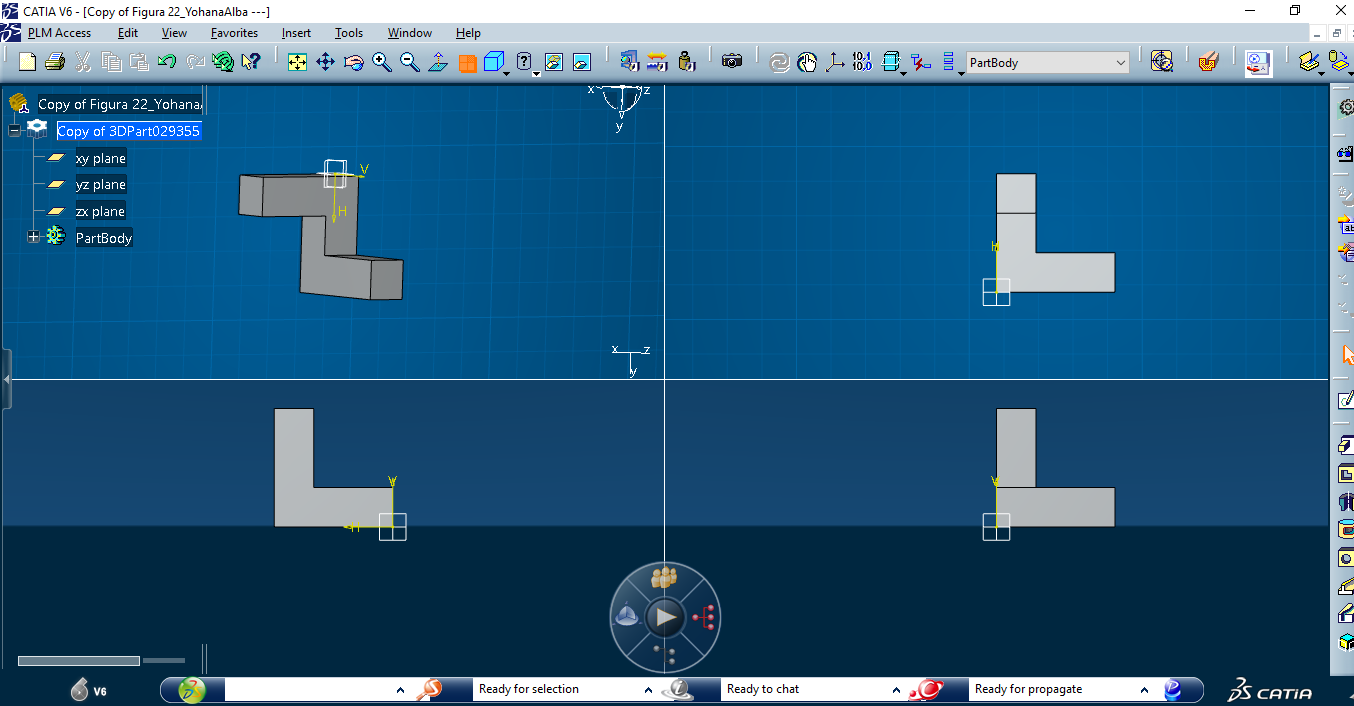Image resolution: width=1354 pixels, height=706 pixels.
Task: Activate the Pan view tool
Action: coord(325,62)
